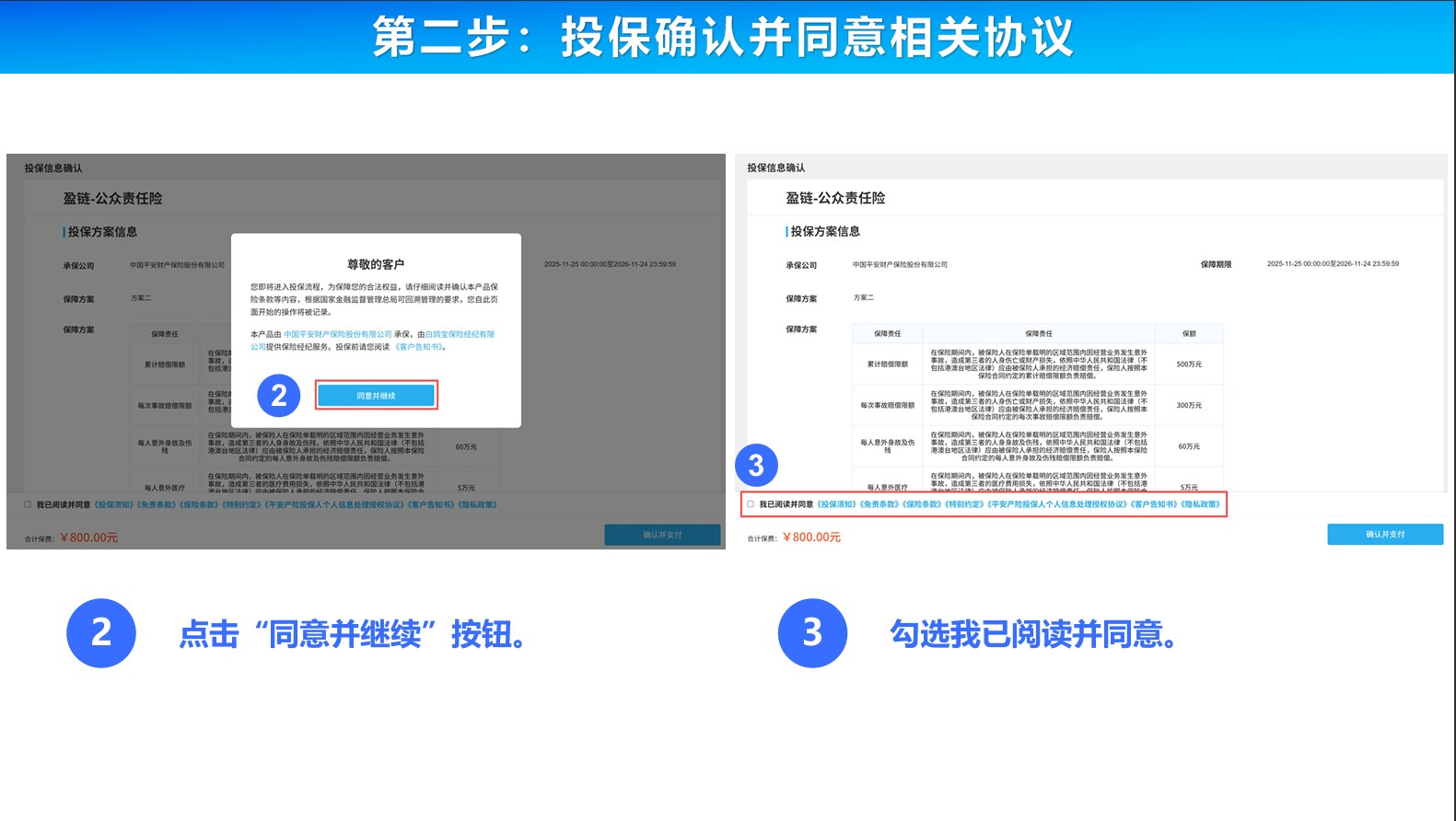
Task: Check the dimmed 我已阅读并同意 checkbox behind the dialog
Action: tap(28, 504)
